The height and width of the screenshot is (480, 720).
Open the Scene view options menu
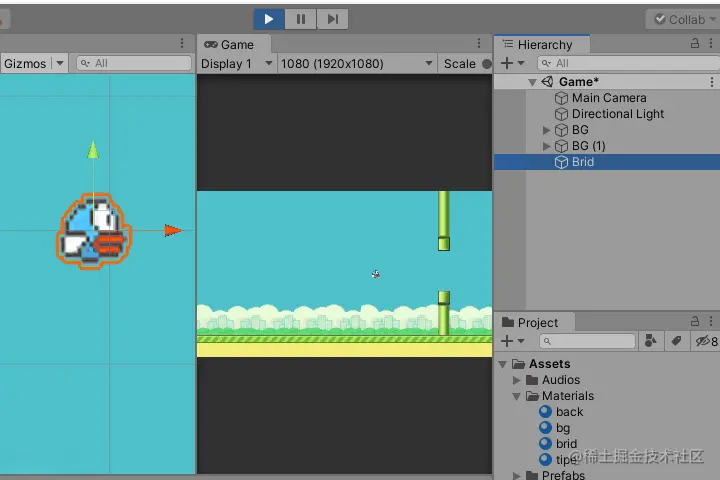[x=182, y=43]
